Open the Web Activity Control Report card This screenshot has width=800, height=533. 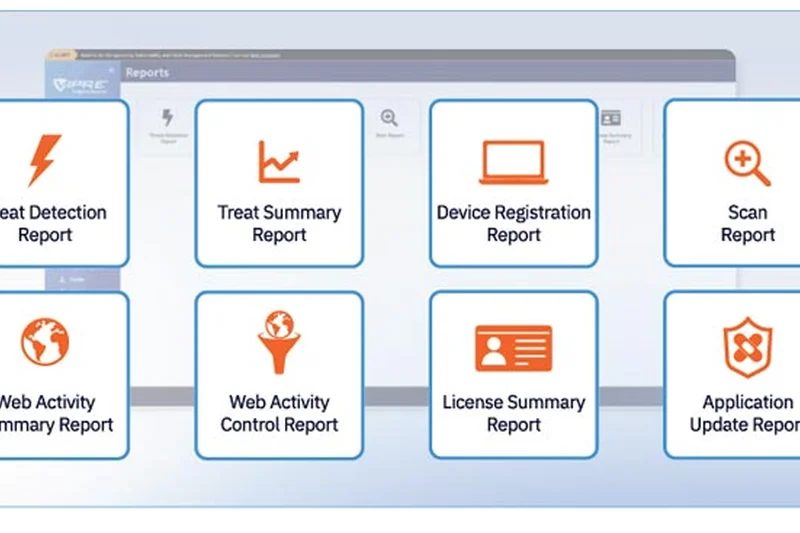pyautogui.click(x=279, y=375)
